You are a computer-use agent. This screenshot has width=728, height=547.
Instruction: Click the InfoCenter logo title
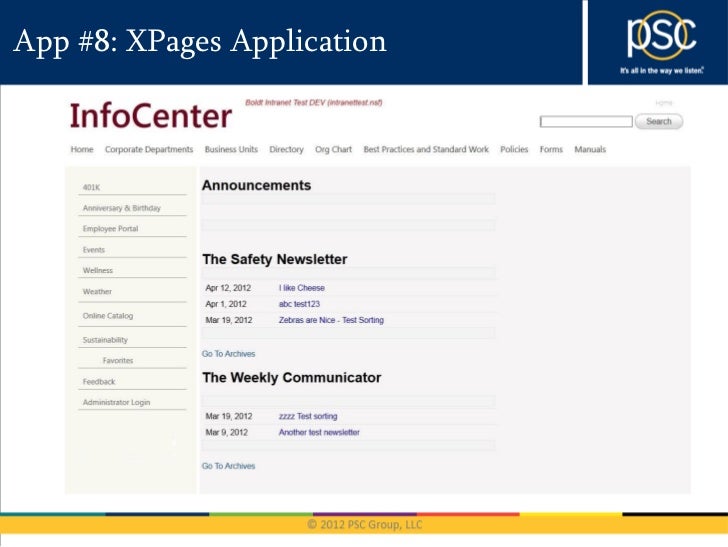click(x=150, y=116)
